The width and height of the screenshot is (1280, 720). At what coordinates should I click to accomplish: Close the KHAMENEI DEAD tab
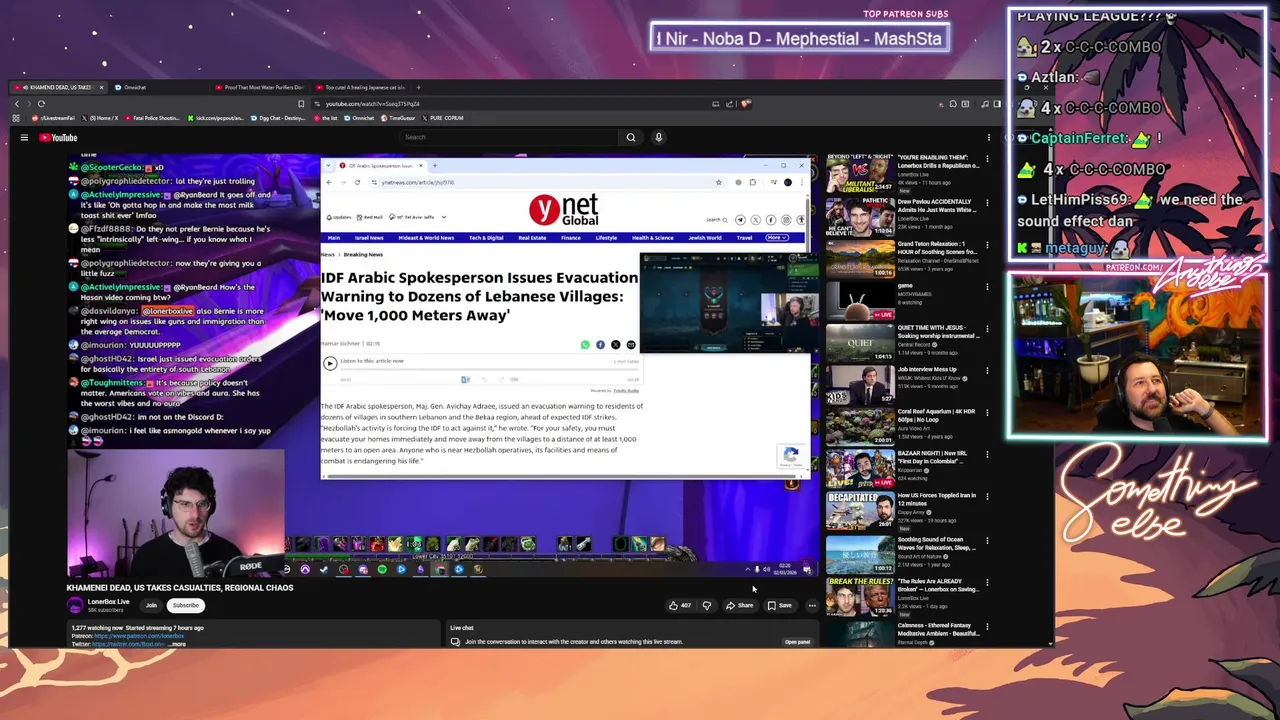coord(101,88)
